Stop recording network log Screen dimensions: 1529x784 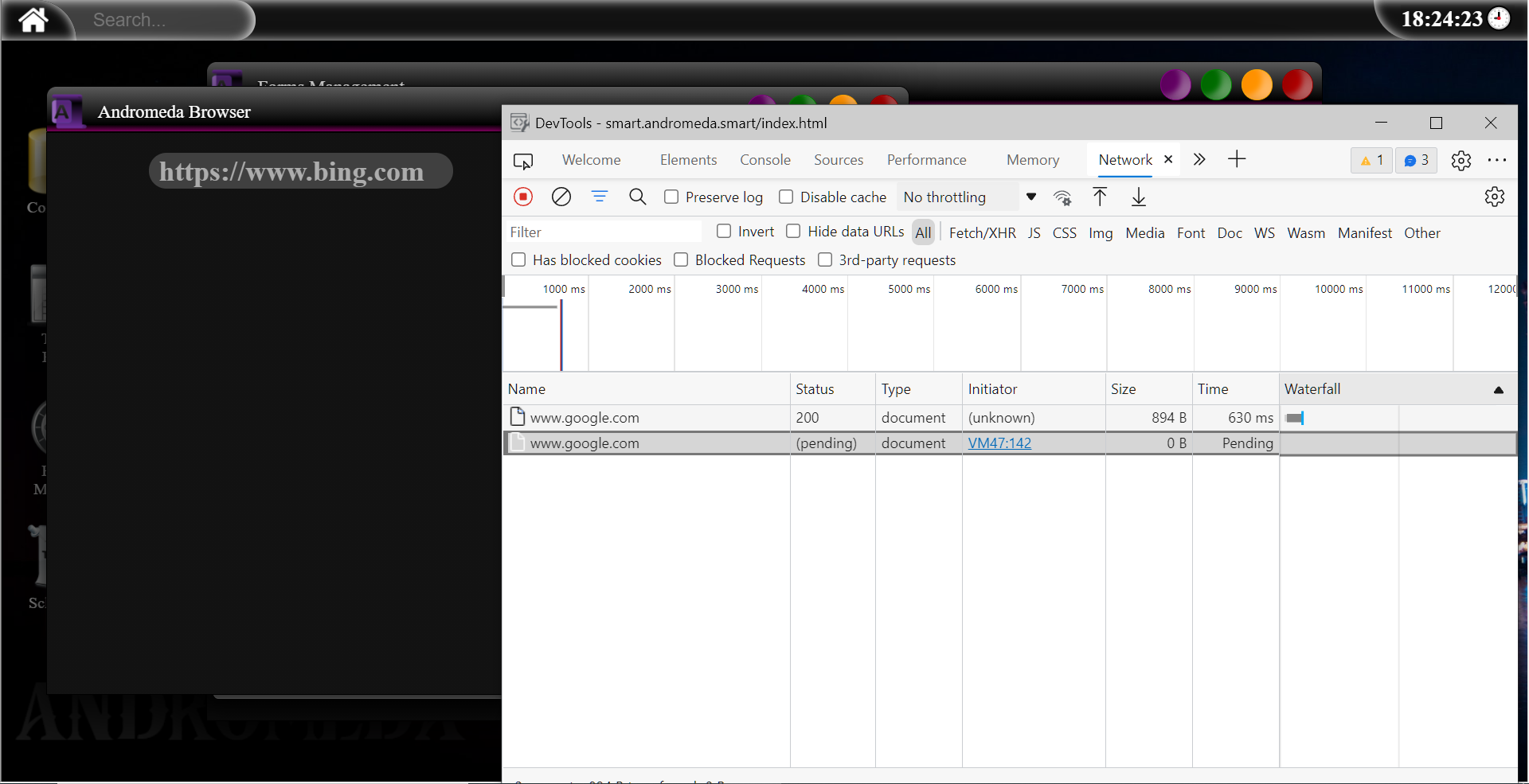(523, 197)
